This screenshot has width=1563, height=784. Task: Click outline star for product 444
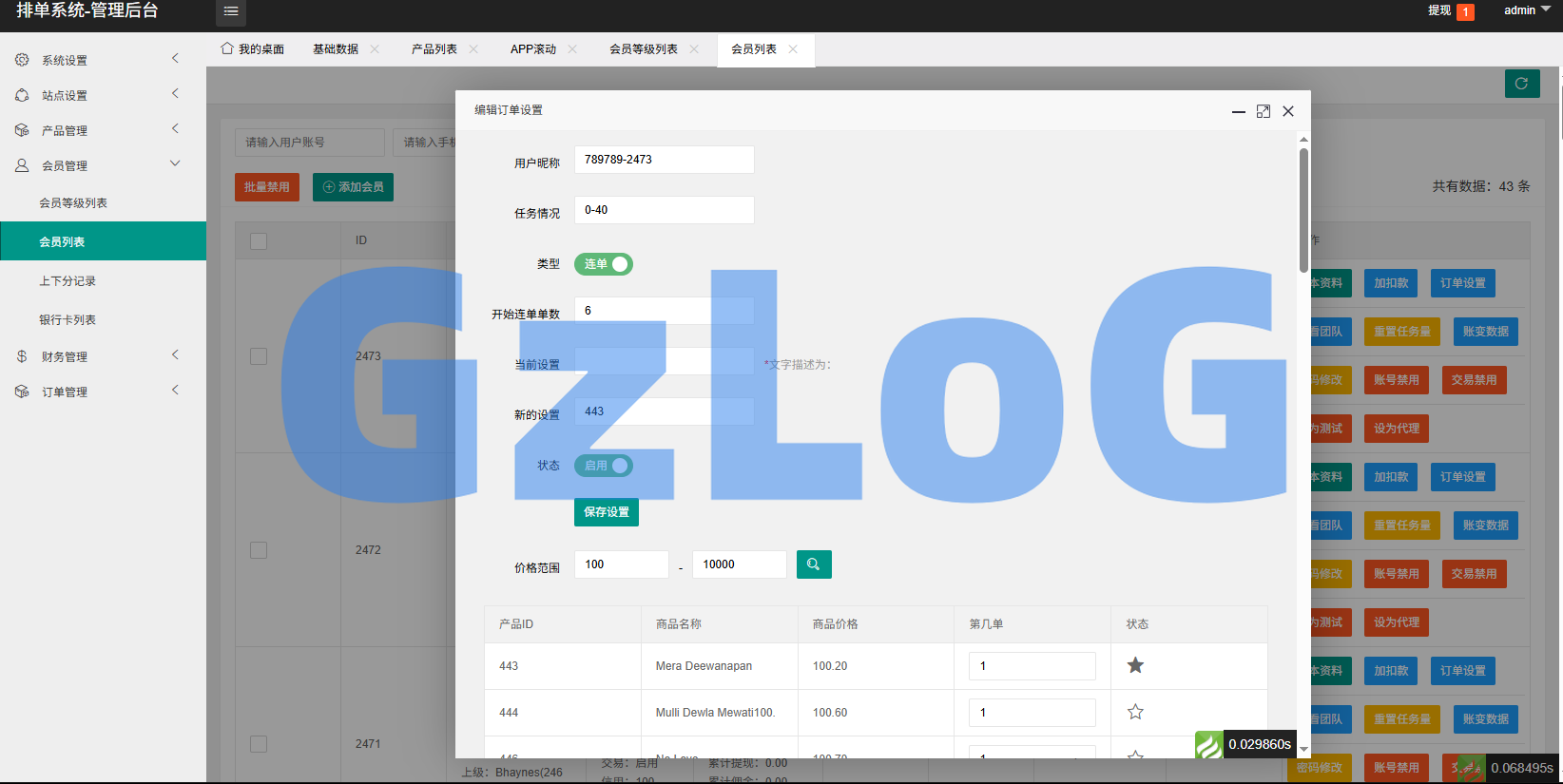point(1135,712)
